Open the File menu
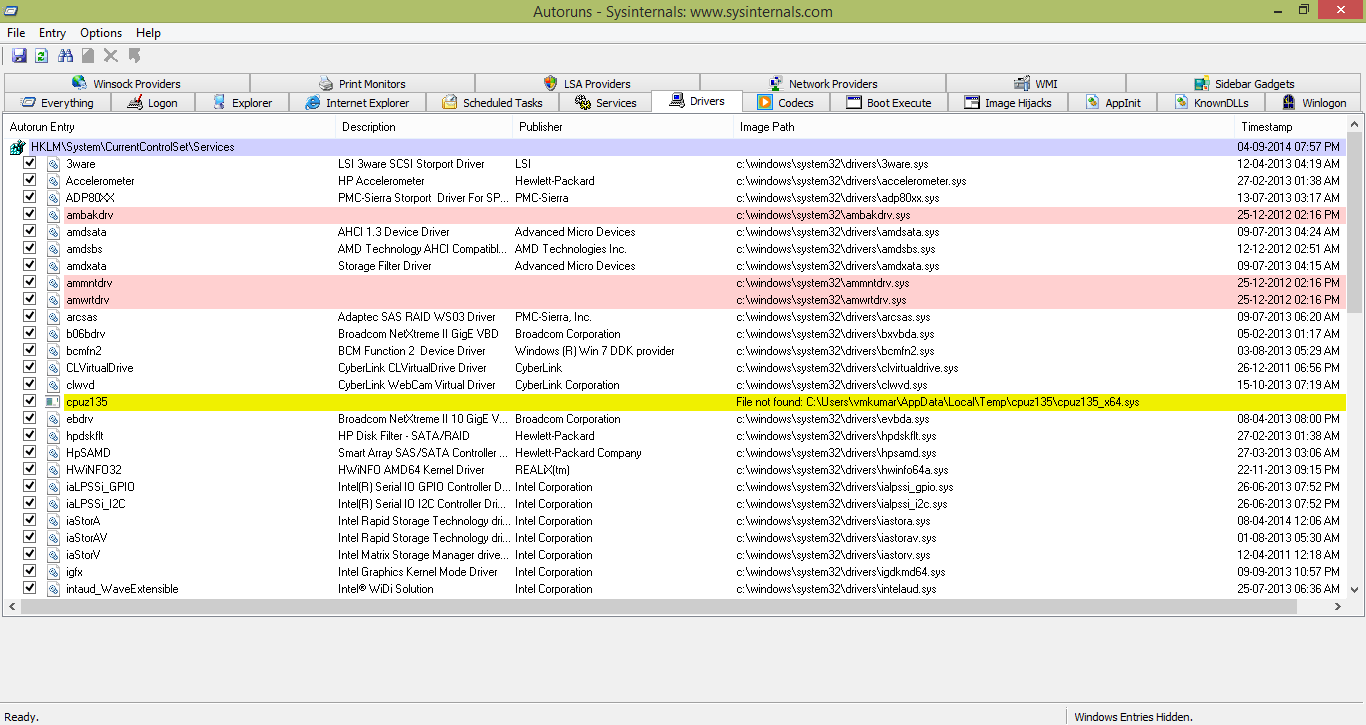 (x=16, y=33)
